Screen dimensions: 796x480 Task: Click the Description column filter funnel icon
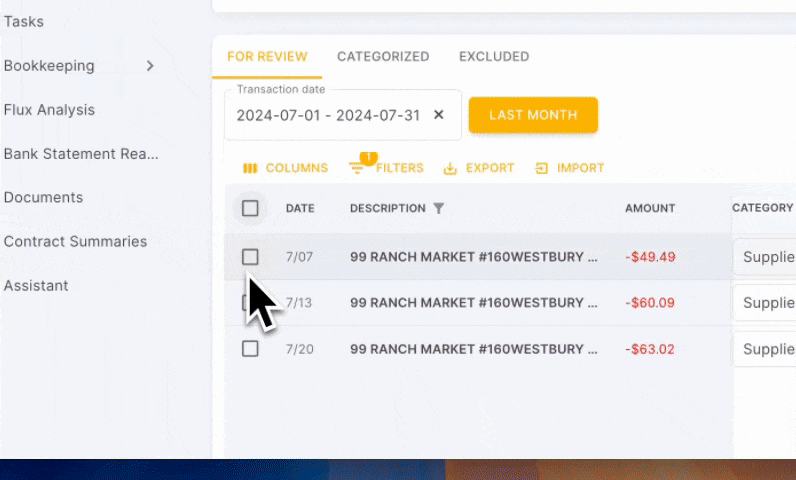click(437, 208)
